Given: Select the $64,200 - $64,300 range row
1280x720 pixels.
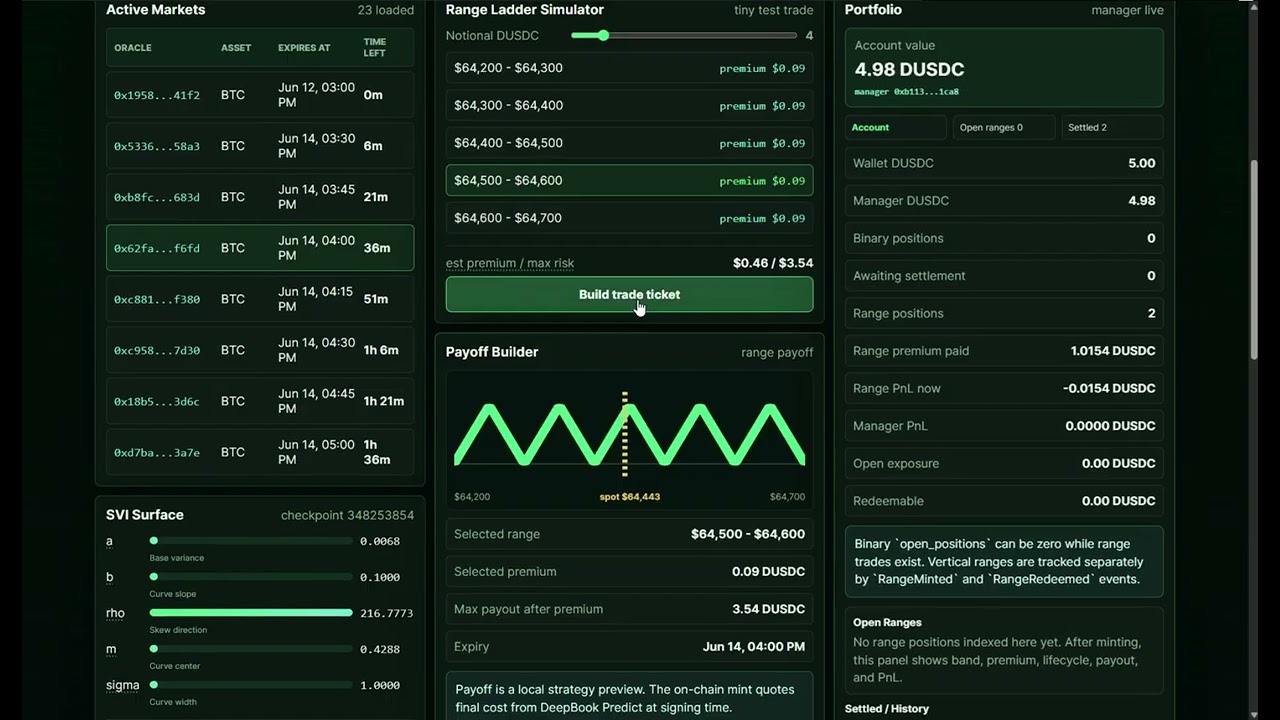Looking at the screenshot, I should pyautogui.click(x=629, y=68).
